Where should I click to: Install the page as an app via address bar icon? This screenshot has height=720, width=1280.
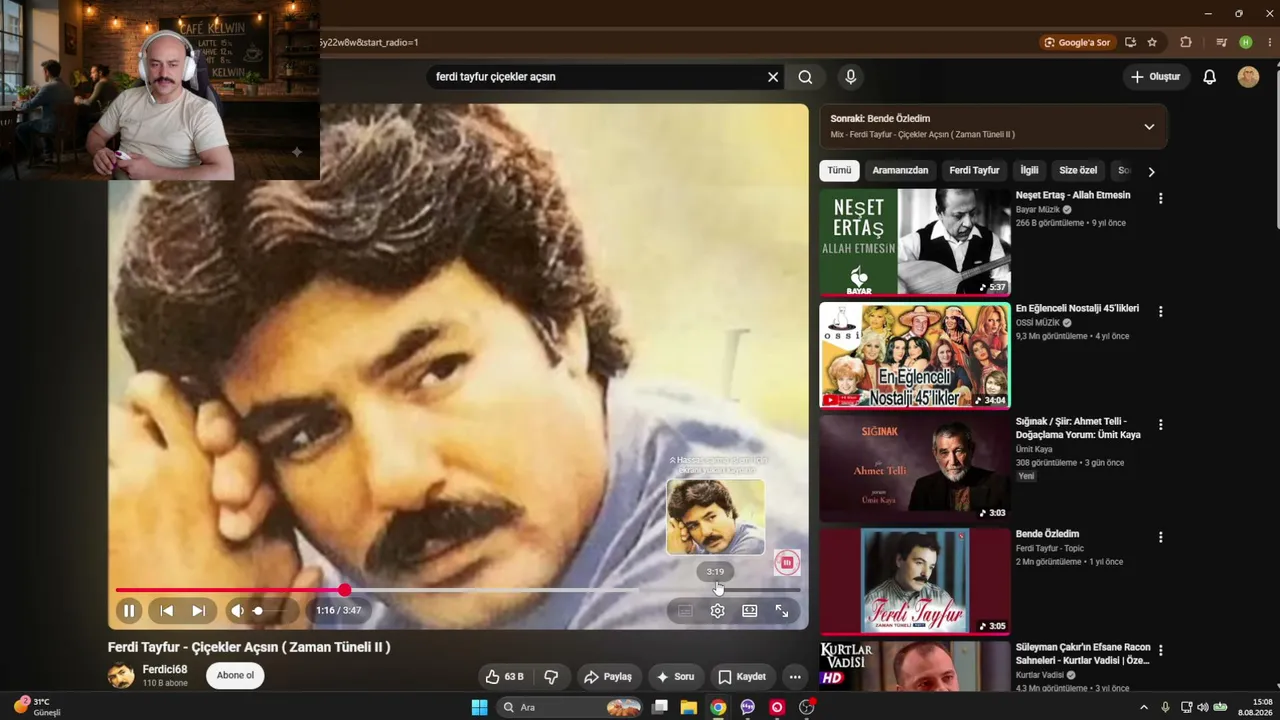[x=1130, y=42]
